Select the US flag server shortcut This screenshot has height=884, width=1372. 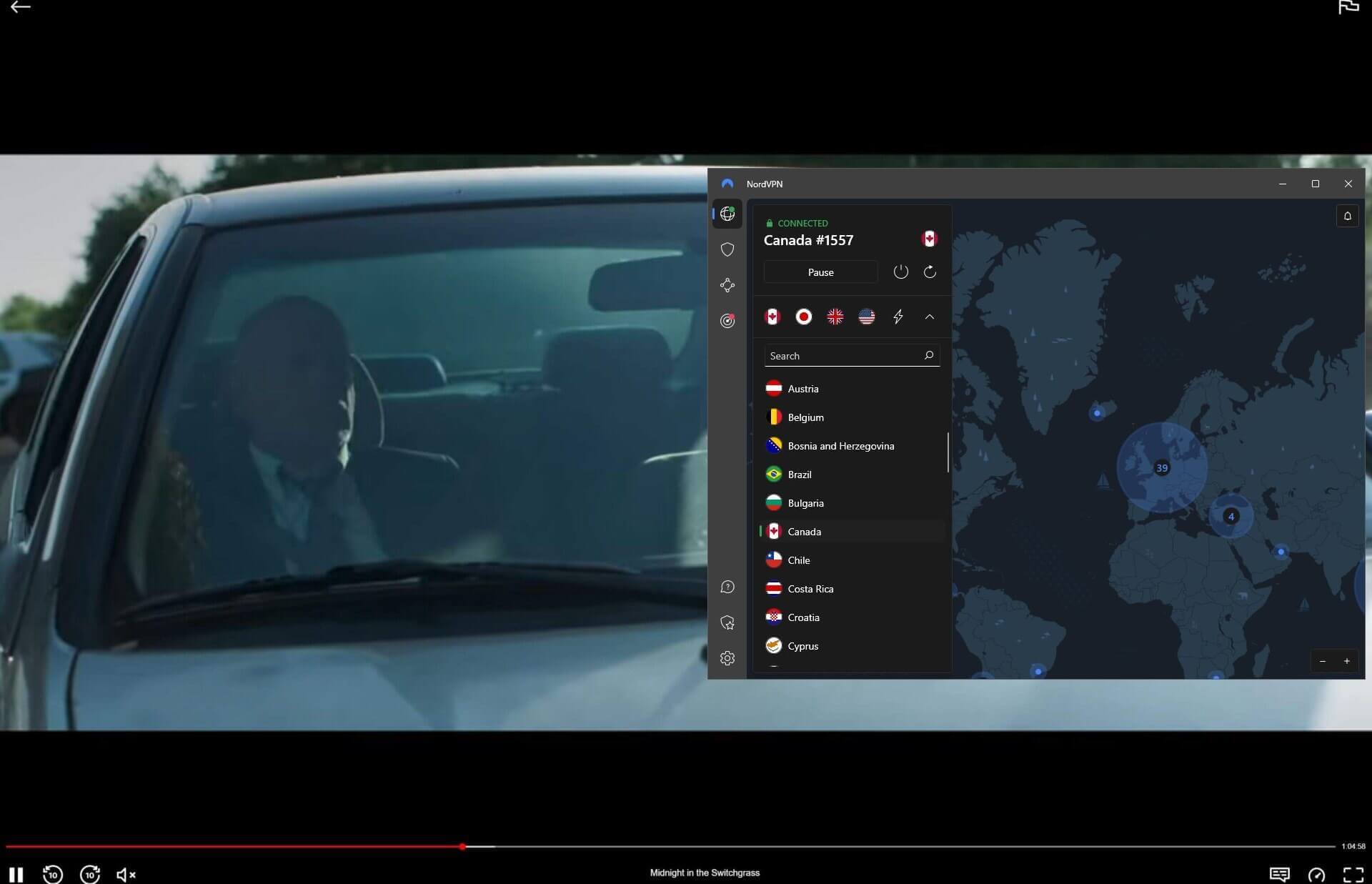coord(866,316)
